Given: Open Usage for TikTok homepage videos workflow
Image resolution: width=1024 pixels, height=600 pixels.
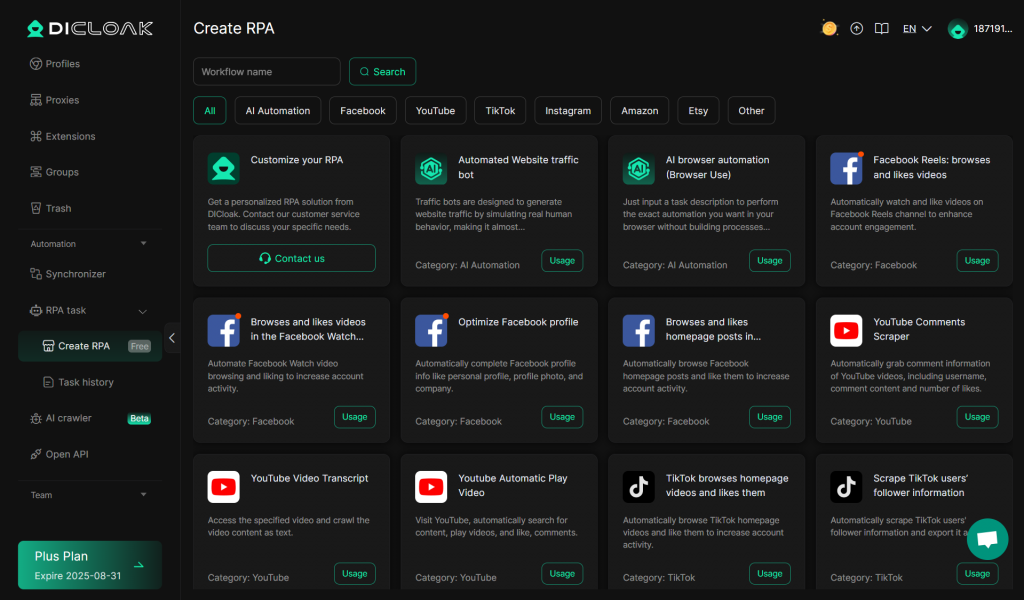Looking at the screenshot, I should (x=770, y=574).
